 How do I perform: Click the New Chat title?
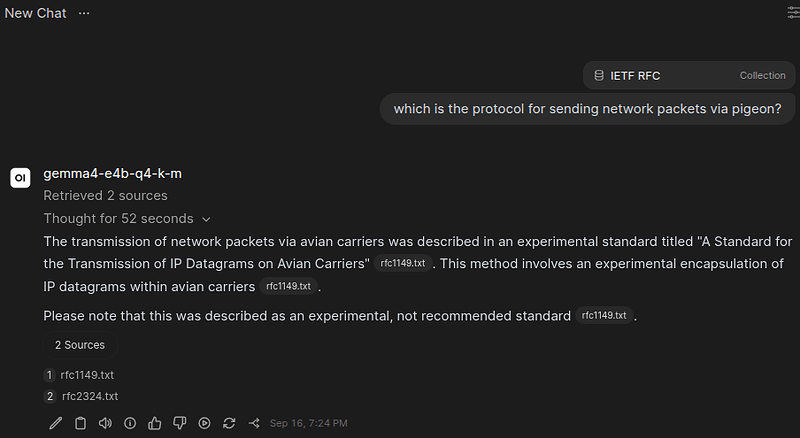click(35, 13)
